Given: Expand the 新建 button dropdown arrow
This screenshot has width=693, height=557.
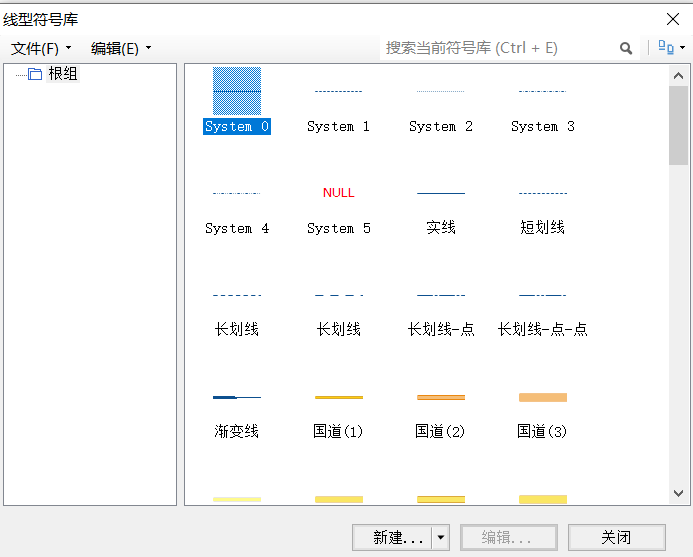Looking at the screenshot, I should pos(441,538).
